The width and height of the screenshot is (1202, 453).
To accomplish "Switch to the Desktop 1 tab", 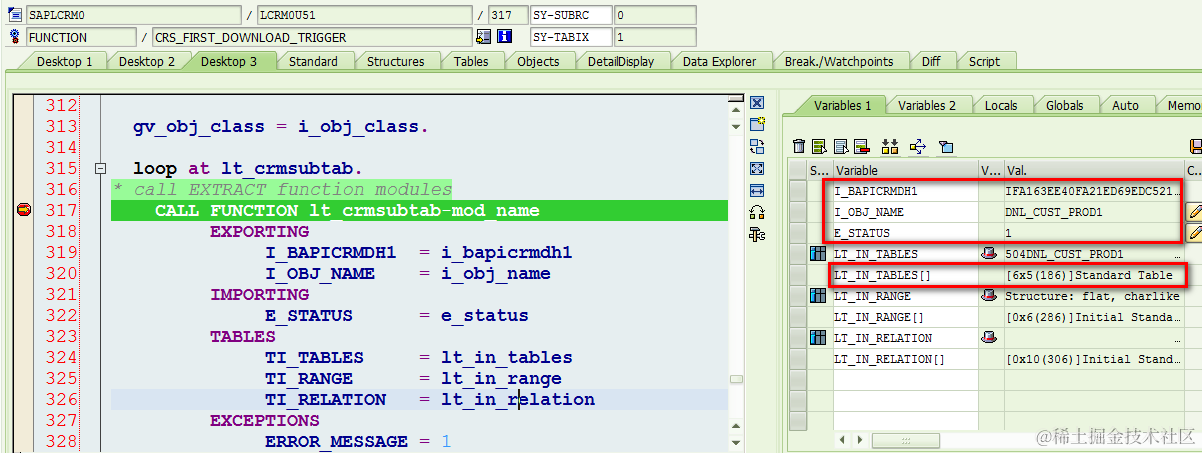I will 64,61.
